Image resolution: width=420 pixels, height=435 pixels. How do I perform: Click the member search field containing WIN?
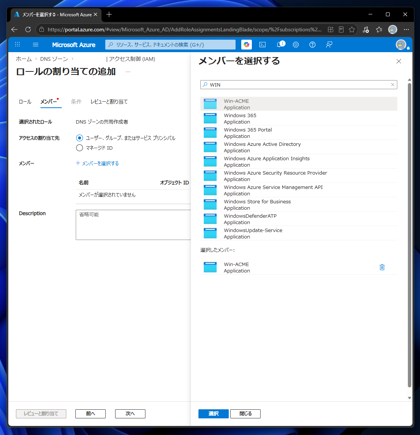[x=299, y=85]
